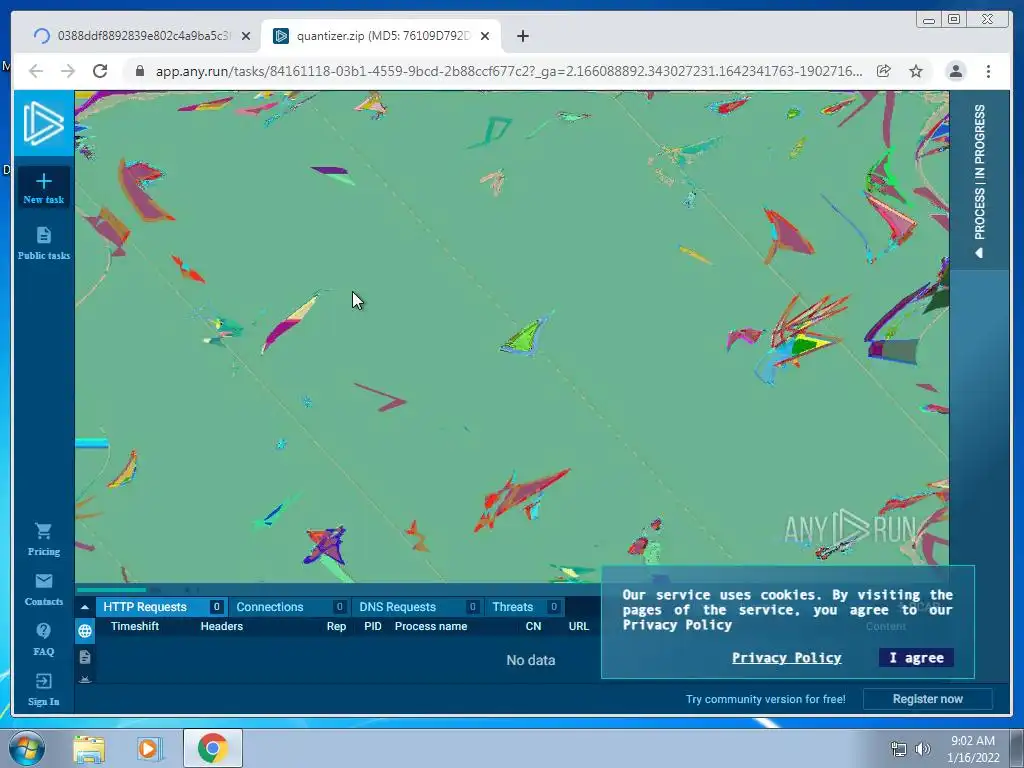
Task: Collapse the bottom panel with up arrow
Action: tap(85, 607)
